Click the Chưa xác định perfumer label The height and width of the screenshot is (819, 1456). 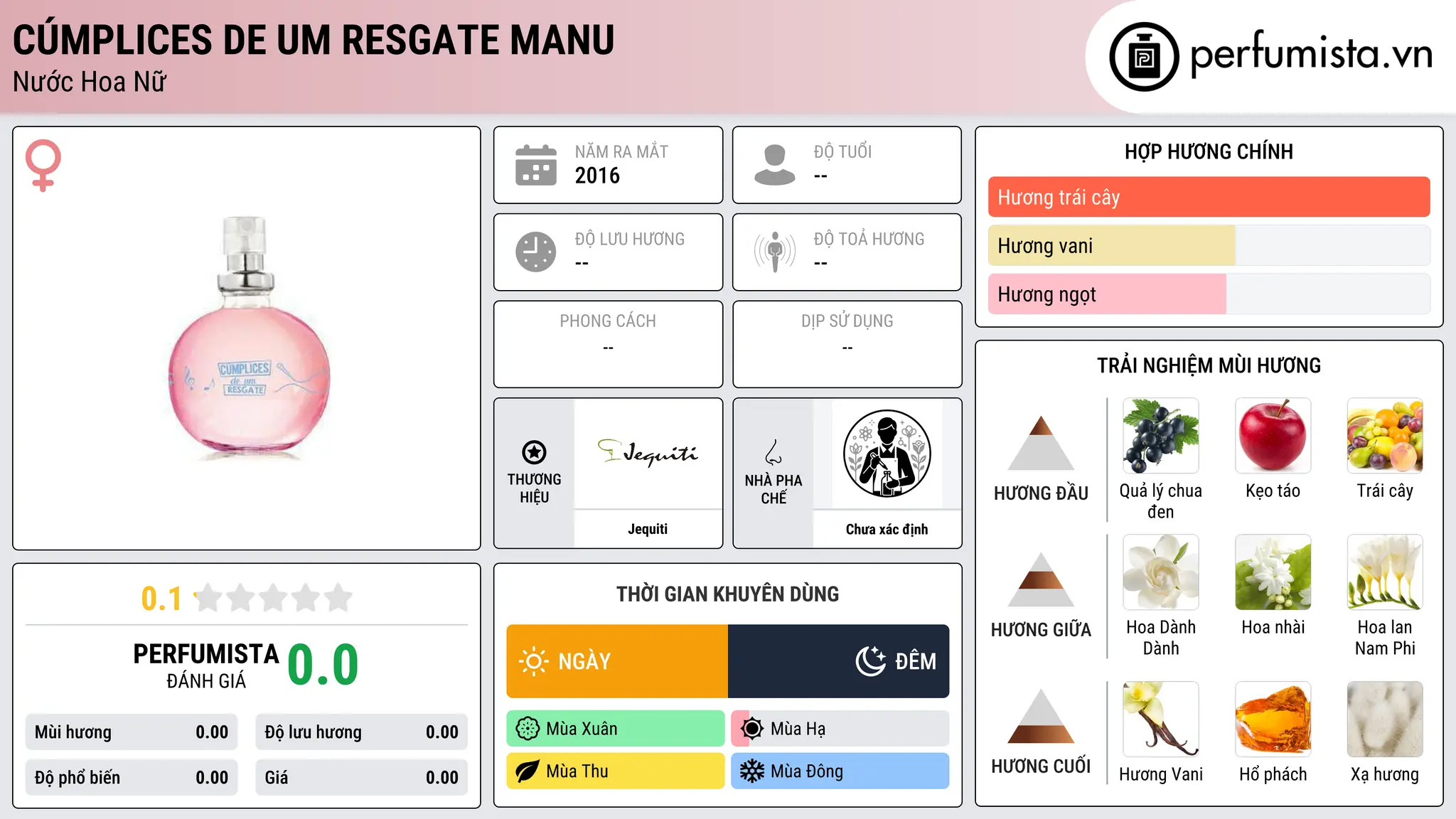(887, 529)
